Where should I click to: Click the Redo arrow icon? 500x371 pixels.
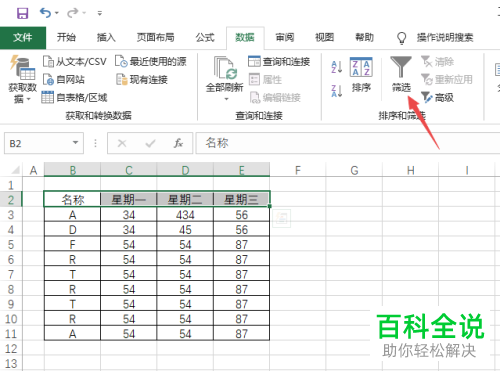pyautogui.click(x=72, y=13)
